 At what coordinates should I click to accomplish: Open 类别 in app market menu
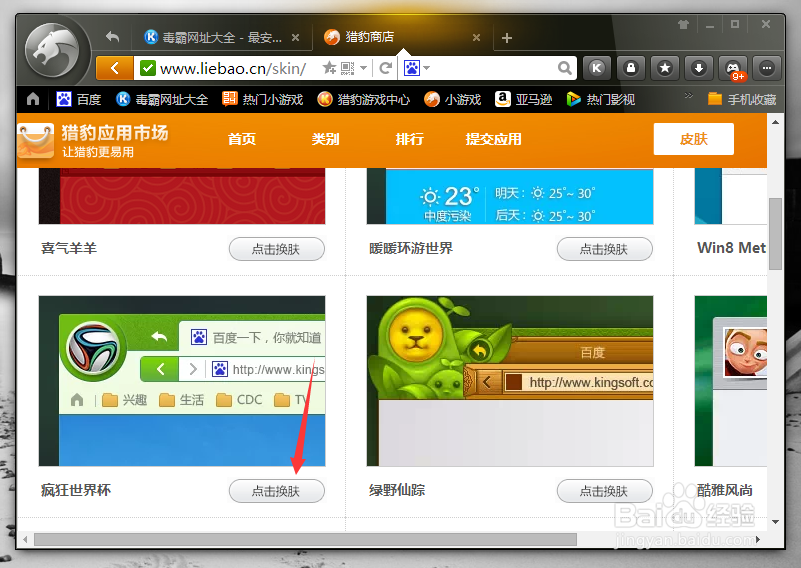point(325,139)
